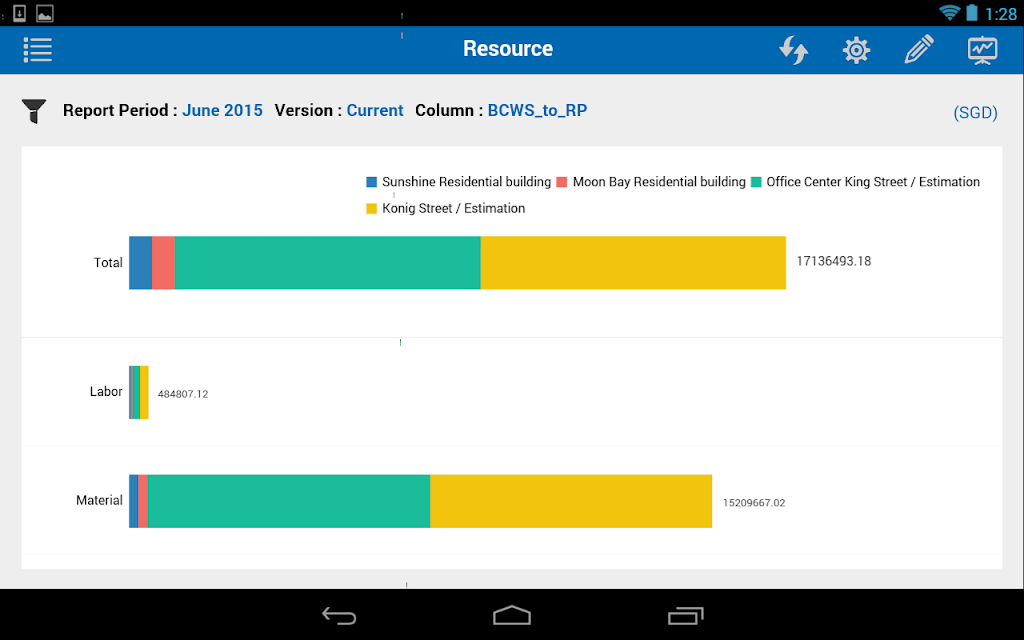Change version from Current
The height and width of the screenshot is (640, 1024).
pos(375,110)
